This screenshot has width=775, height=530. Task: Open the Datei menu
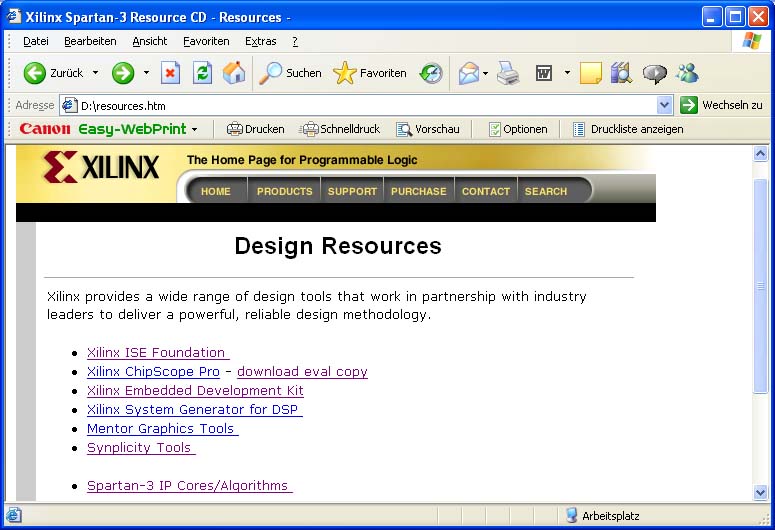click(36, 42)
